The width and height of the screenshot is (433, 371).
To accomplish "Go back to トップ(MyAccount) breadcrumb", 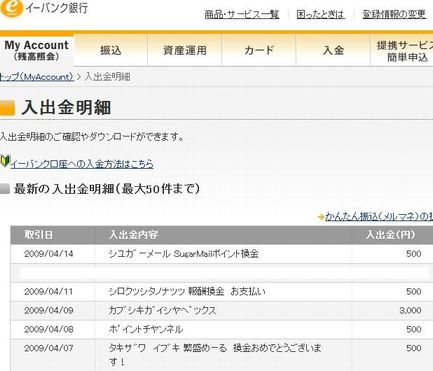I will click(37, 77).
